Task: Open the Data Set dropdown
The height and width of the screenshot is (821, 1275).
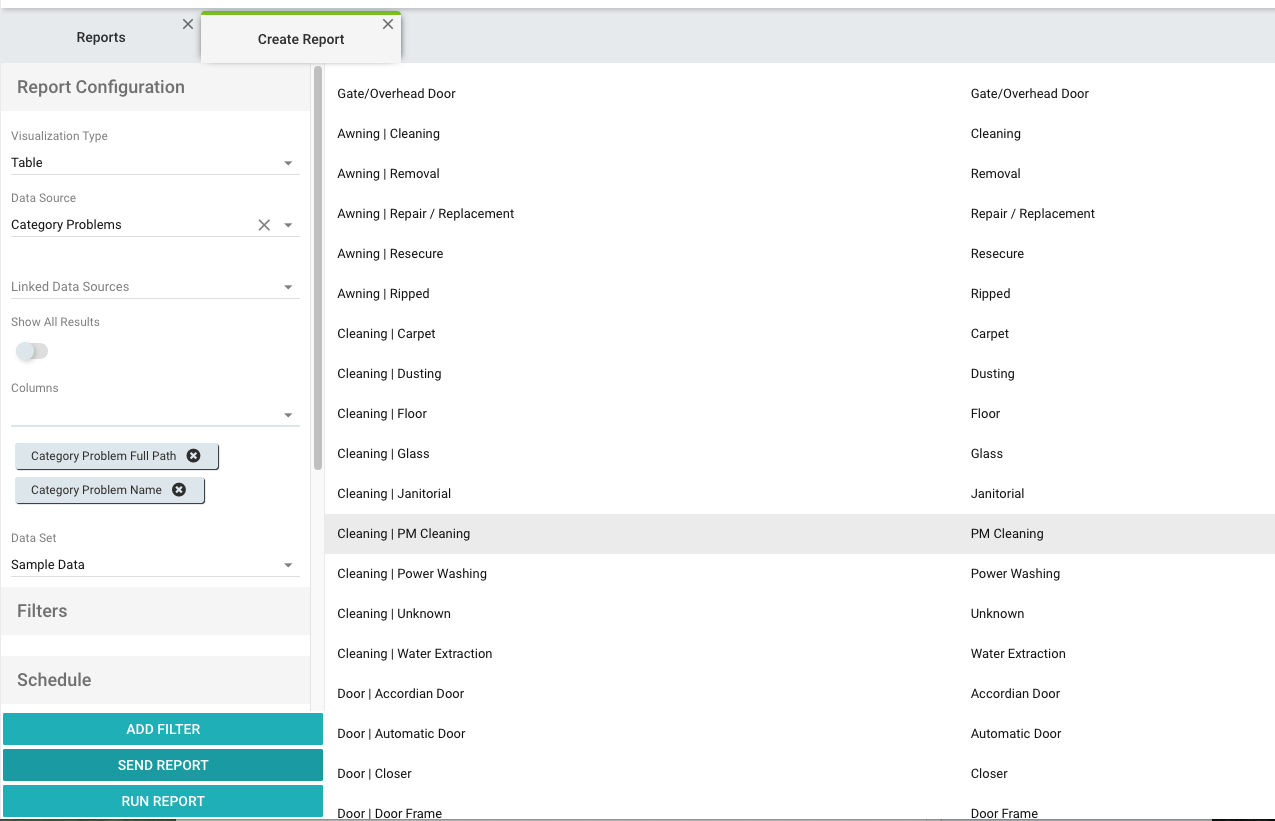Action: 288,565
